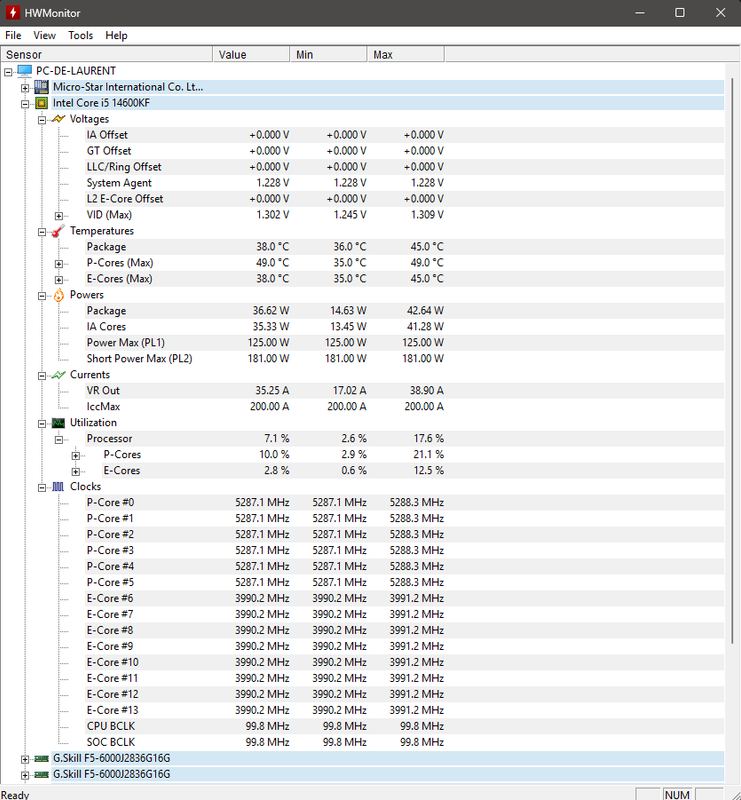Open the View menu
Viewport: 741px width, 800px height.
coord(44,35)
